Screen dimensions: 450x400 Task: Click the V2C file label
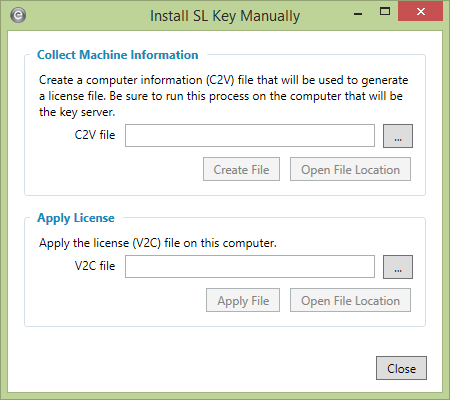pos(95,266)
